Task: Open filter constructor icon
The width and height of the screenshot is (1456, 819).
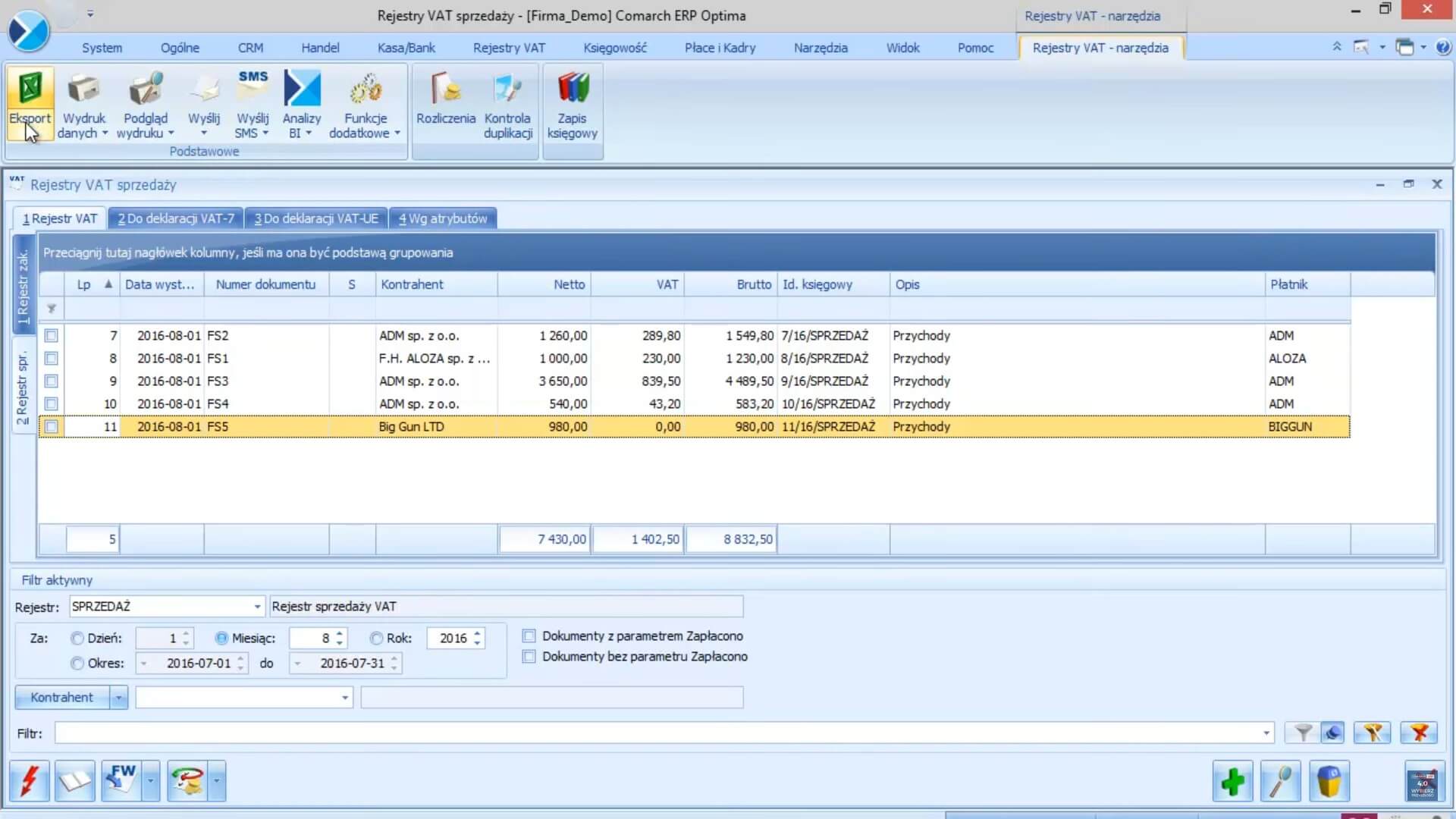Action: [x=1373, y=733]
